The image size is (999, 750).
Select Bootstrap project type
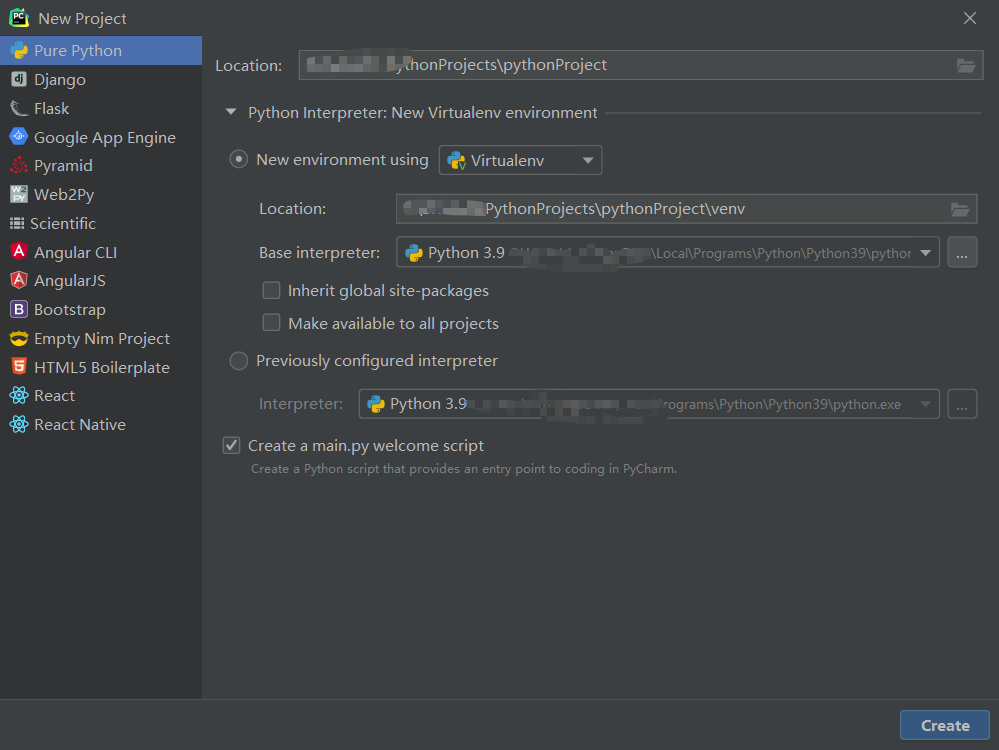(101, 310)
